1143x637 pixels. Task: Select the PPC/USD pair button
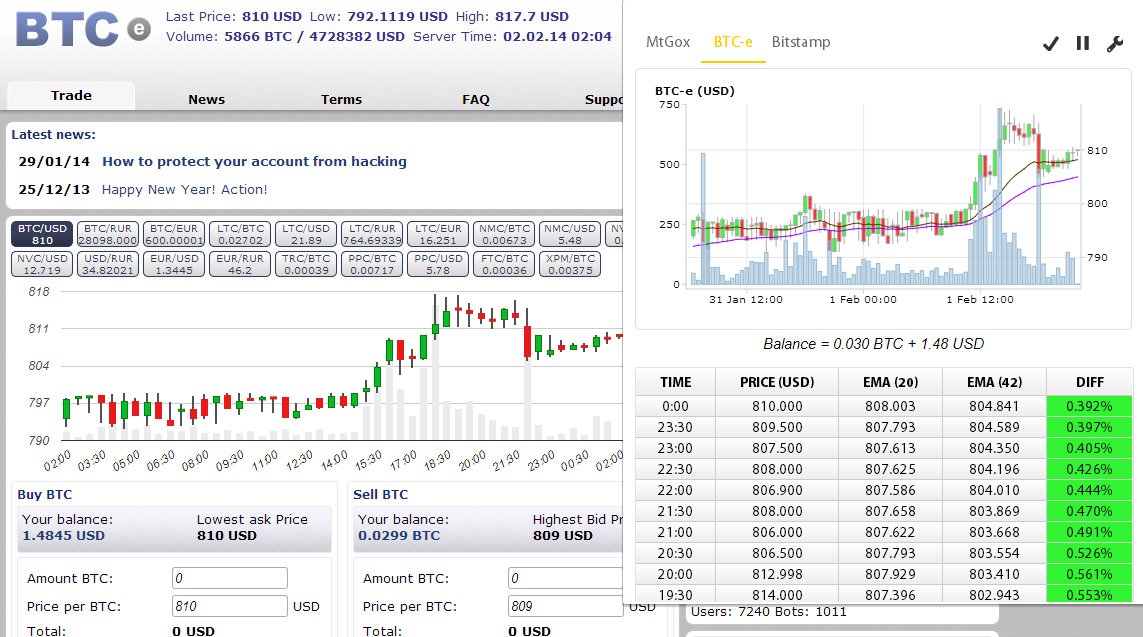tap(438, 264)
